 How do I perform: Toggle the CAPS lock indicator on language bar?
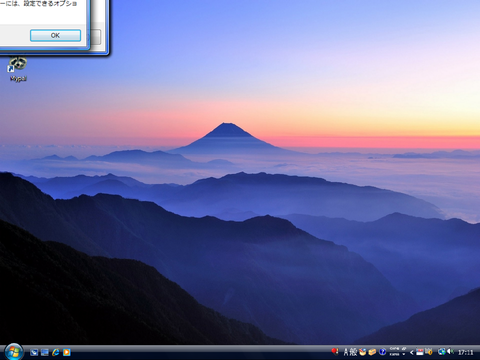click(x=394, y=349)
